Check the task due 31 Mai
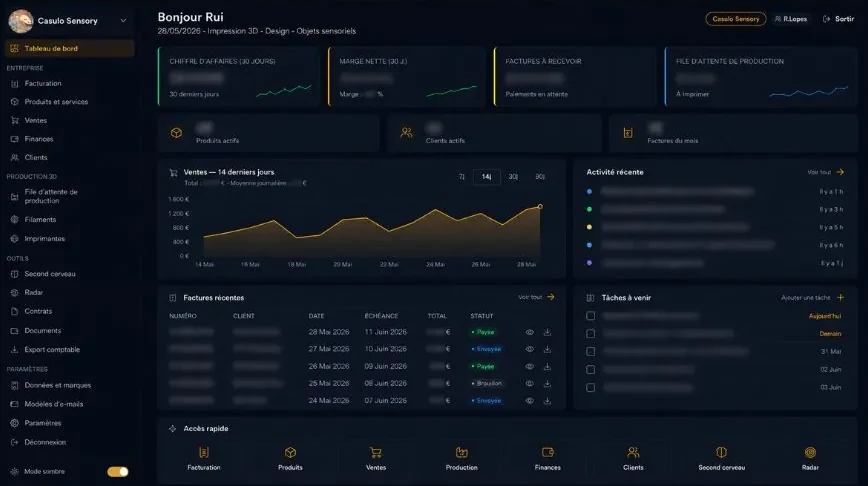This screenshot has height=486, width=868. coord(591,351)
